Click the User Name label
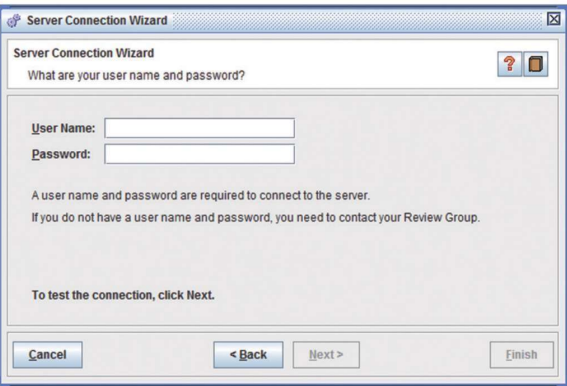 pos(63,128)
